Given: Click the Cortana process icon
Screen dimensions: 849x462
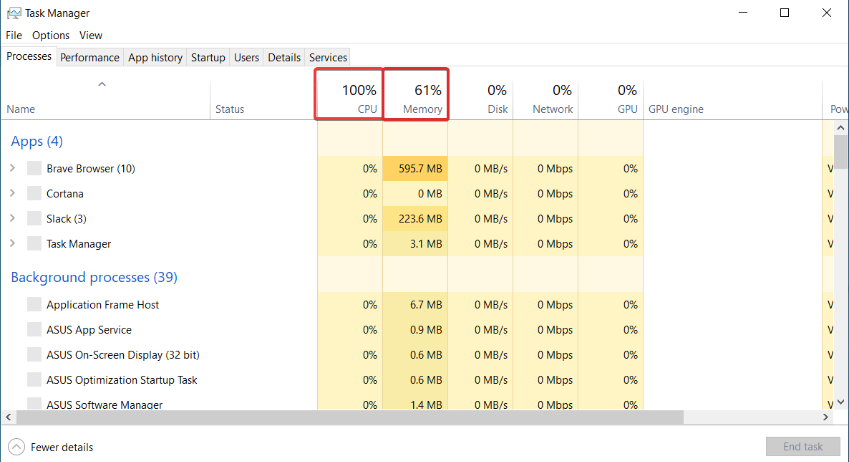Looking at the screenshot, I should tap(35, 194).
